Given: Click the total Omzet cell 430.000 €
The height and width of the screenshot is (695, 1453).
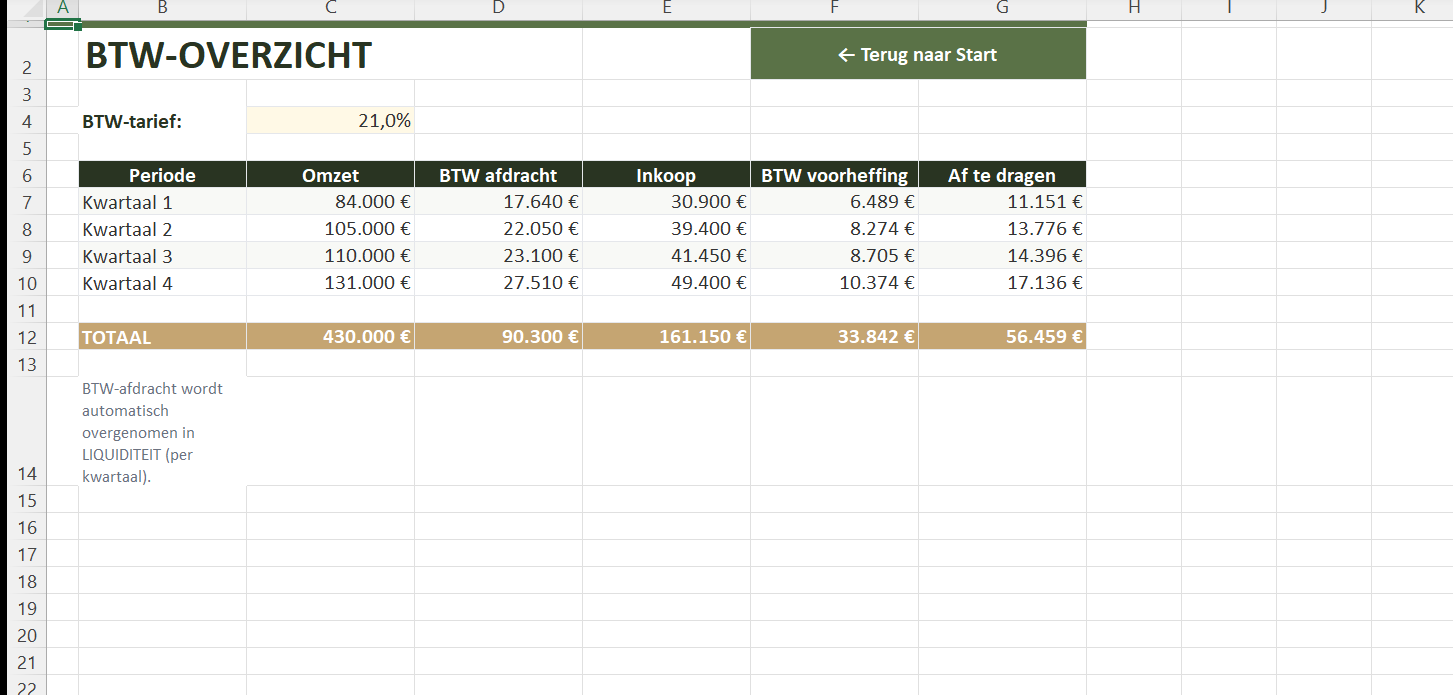Looking at the screenshot, I should [330, 337].
